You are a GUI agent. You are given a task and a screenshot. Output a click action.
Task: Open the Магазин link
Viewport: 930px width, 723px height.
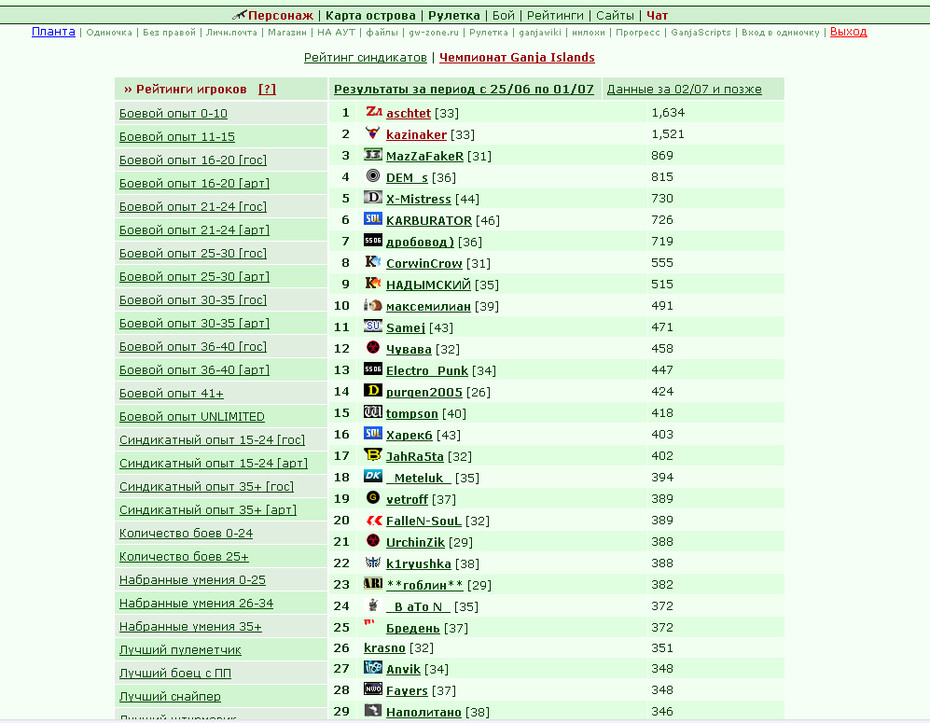[x=287, y=33]
